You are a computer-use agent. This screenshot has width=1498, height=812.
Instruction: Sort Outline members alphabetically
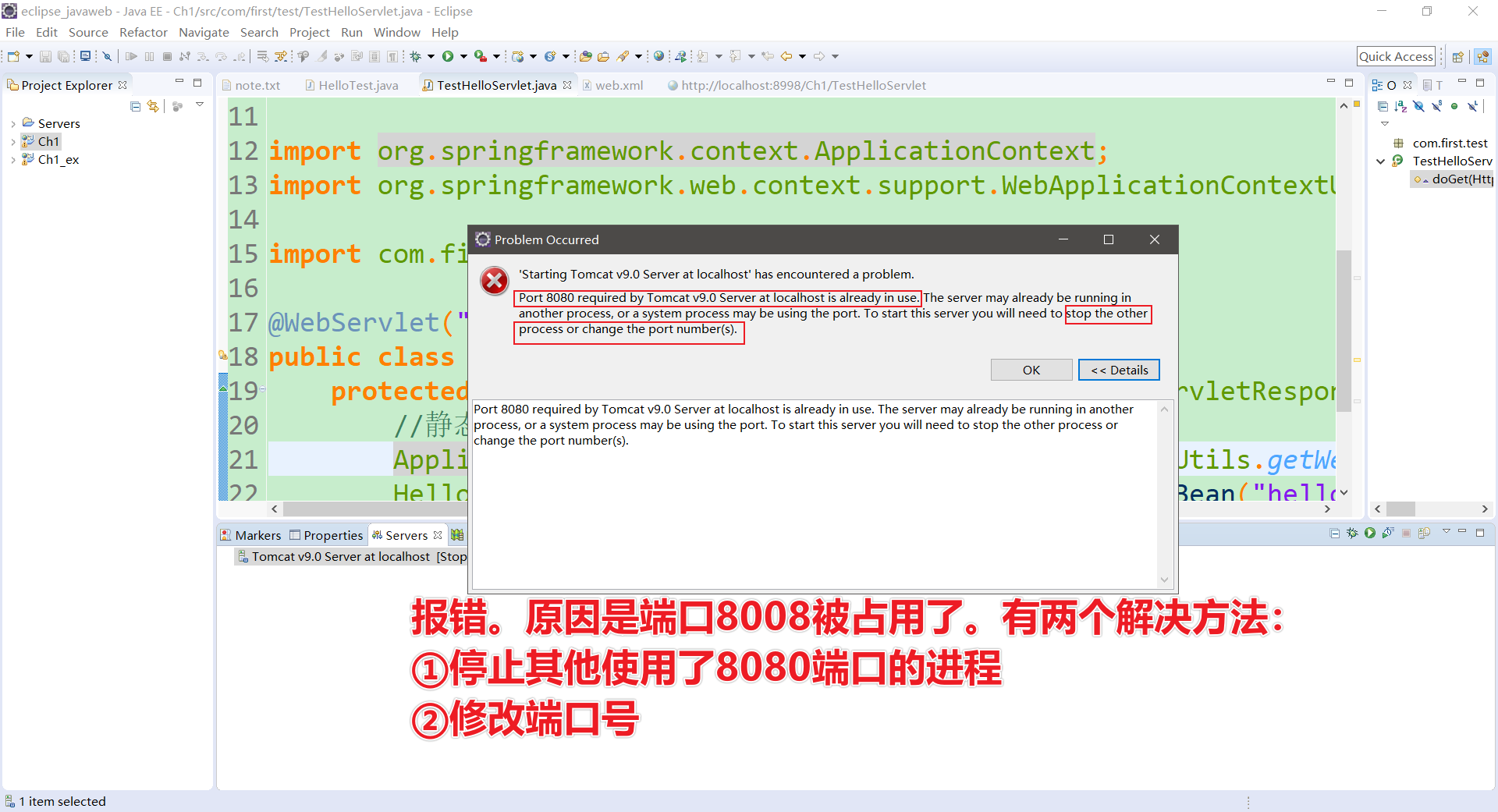(1400, 106)
